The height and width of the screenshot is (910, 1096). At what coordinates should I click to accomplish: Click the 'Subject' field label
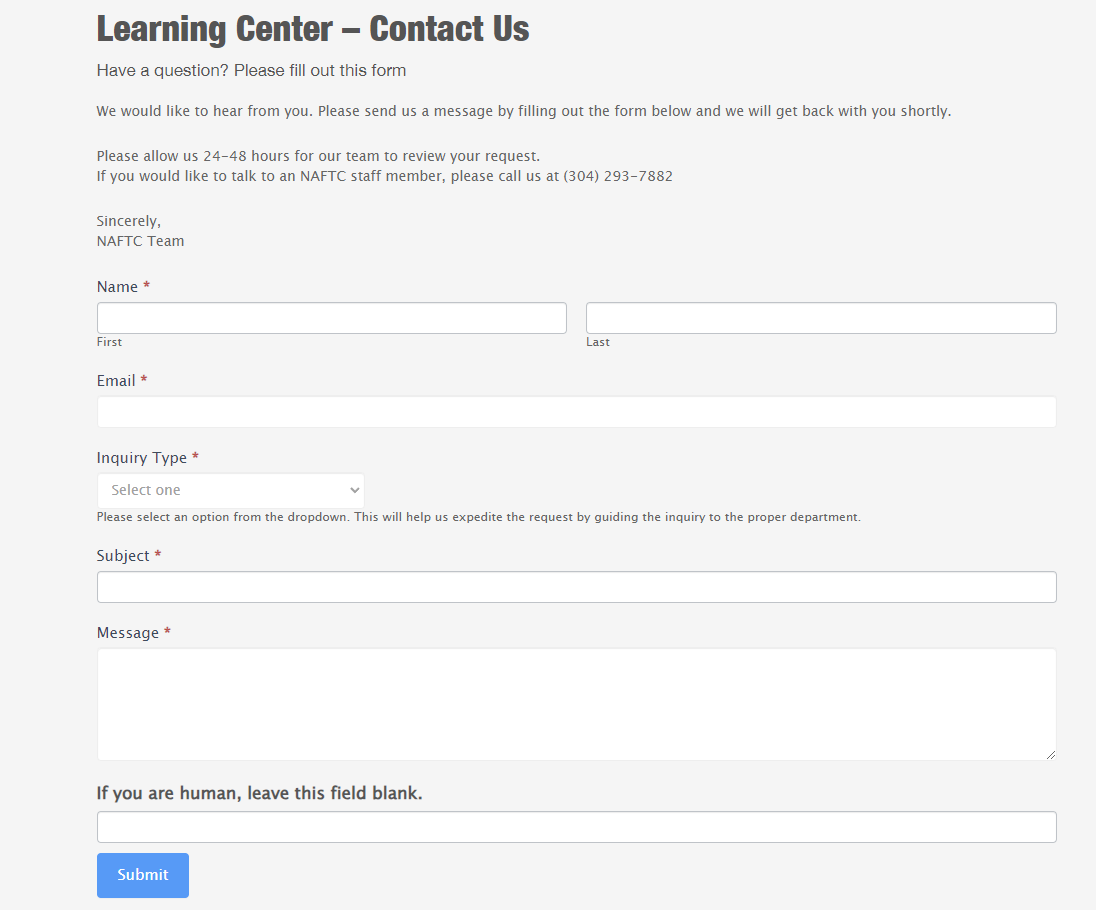click(x=123, y=556)
